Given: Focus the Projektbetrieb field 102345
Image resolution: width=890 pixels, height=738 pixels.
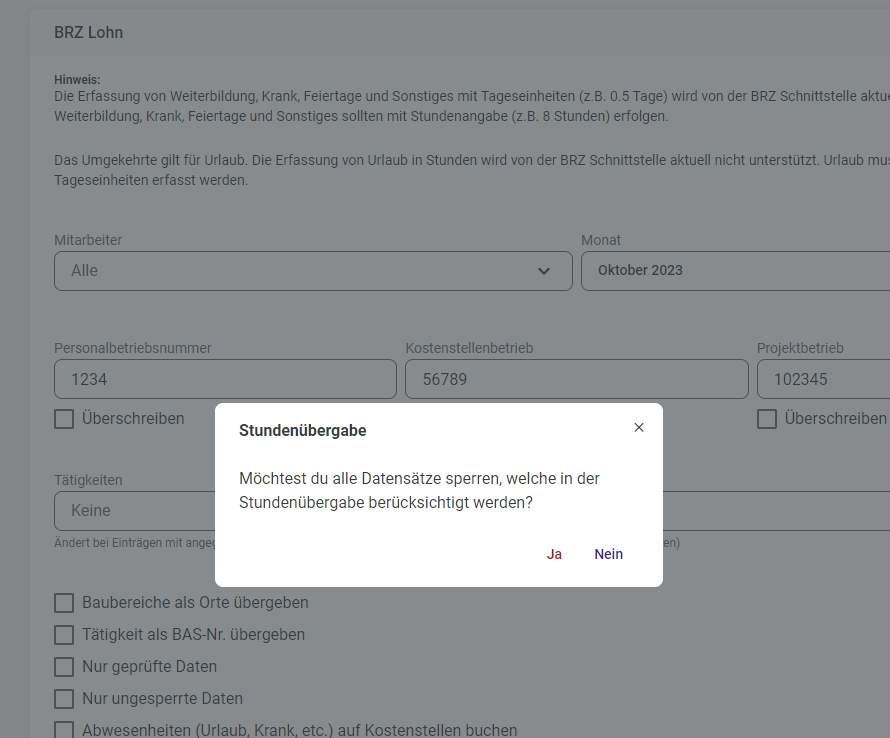Looking at the screenshot, I should (x=824, y=379).
